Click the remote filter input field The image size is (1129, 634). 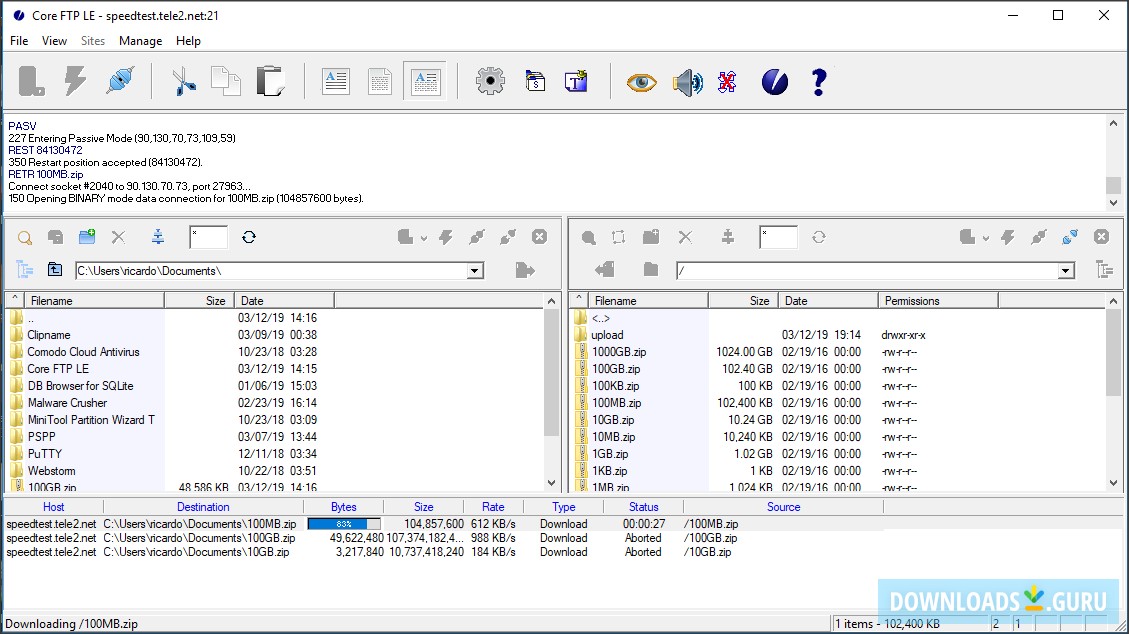coord(778,237)
